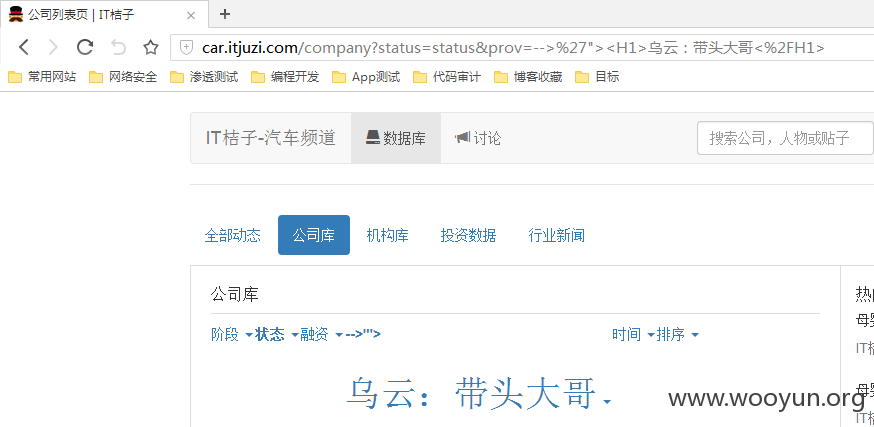Click the search box 搜索公司，人物或贴子

point(785,138)
